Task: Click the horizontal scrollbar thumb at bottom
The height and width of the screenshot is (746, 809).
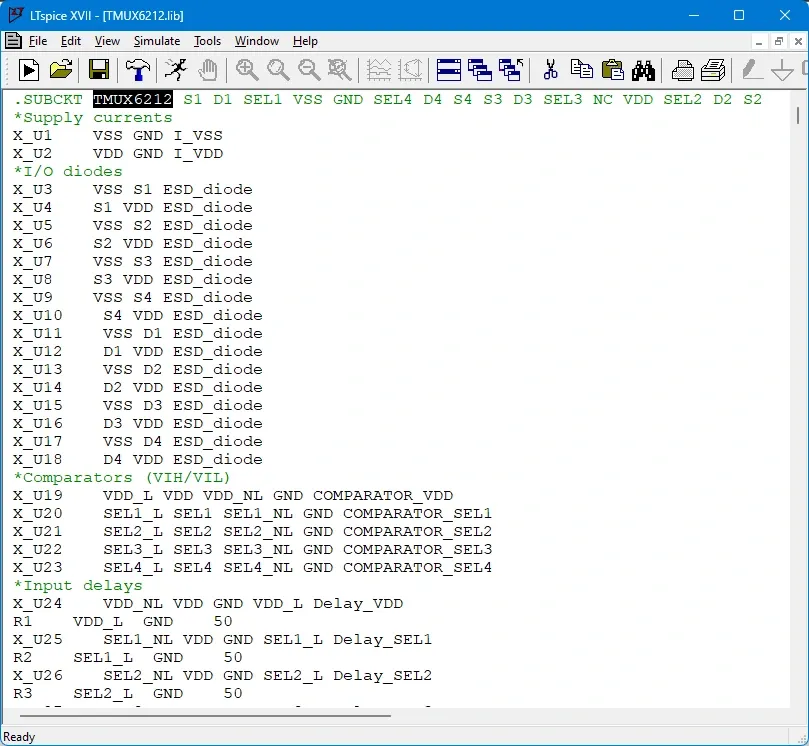Action: pos(205,716)
